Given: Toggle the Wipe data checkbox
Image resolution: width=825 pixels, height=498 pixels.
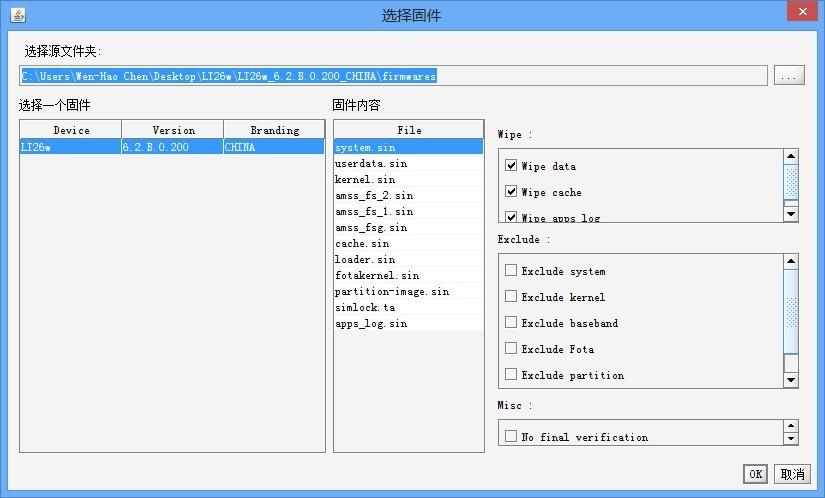Looking at the screenshot, I should coord(511,165).
